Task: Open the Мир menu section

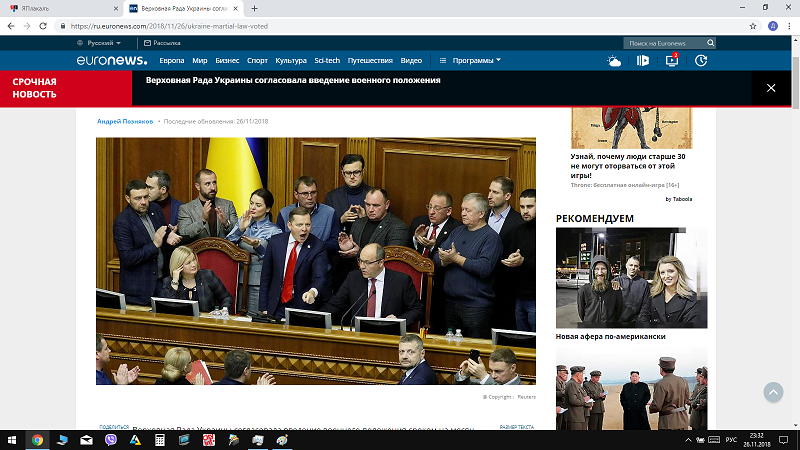Action: click(199, 61)
